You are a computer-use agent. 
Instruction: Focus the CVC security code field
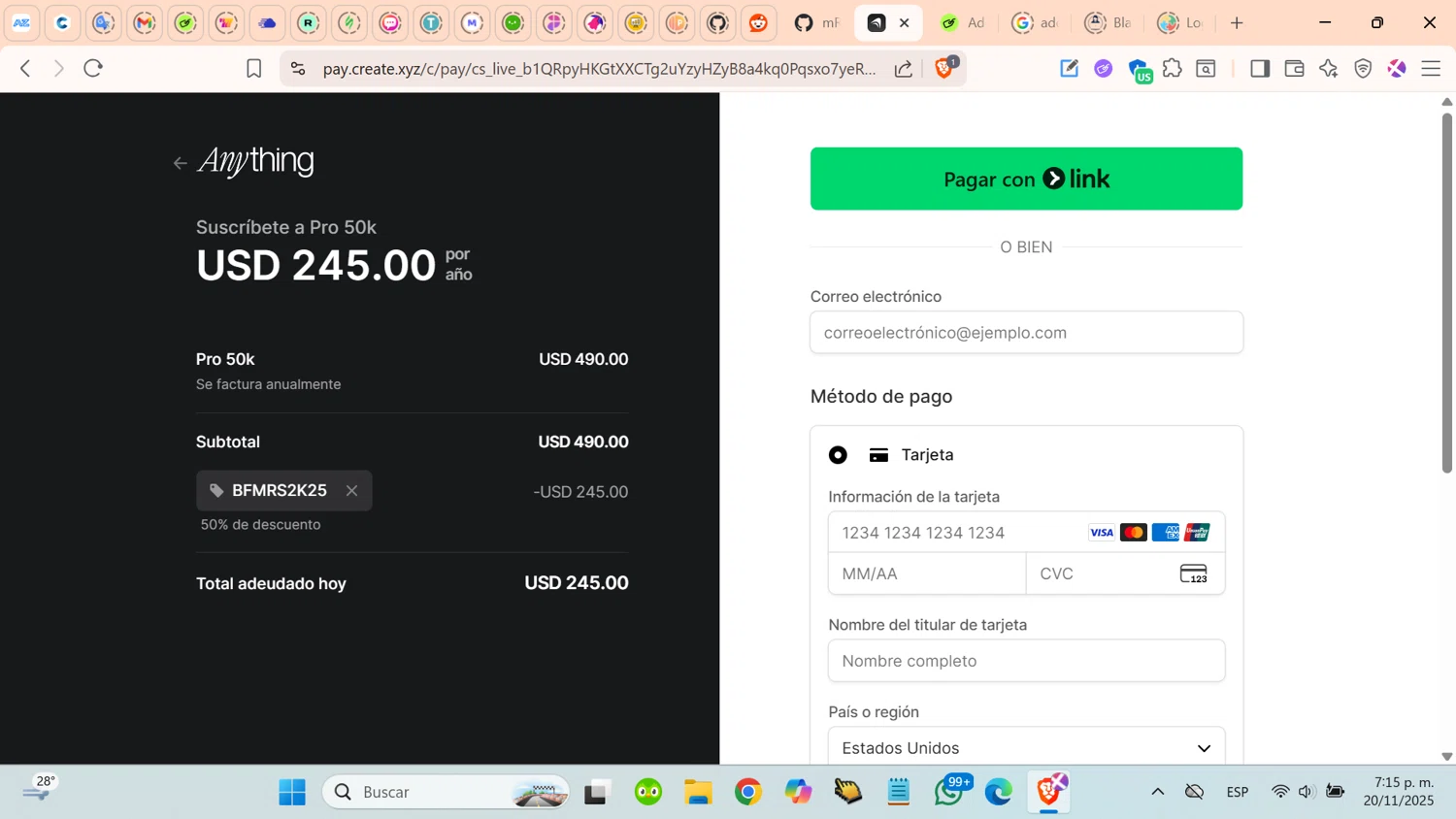click(x=1125, y=573)
